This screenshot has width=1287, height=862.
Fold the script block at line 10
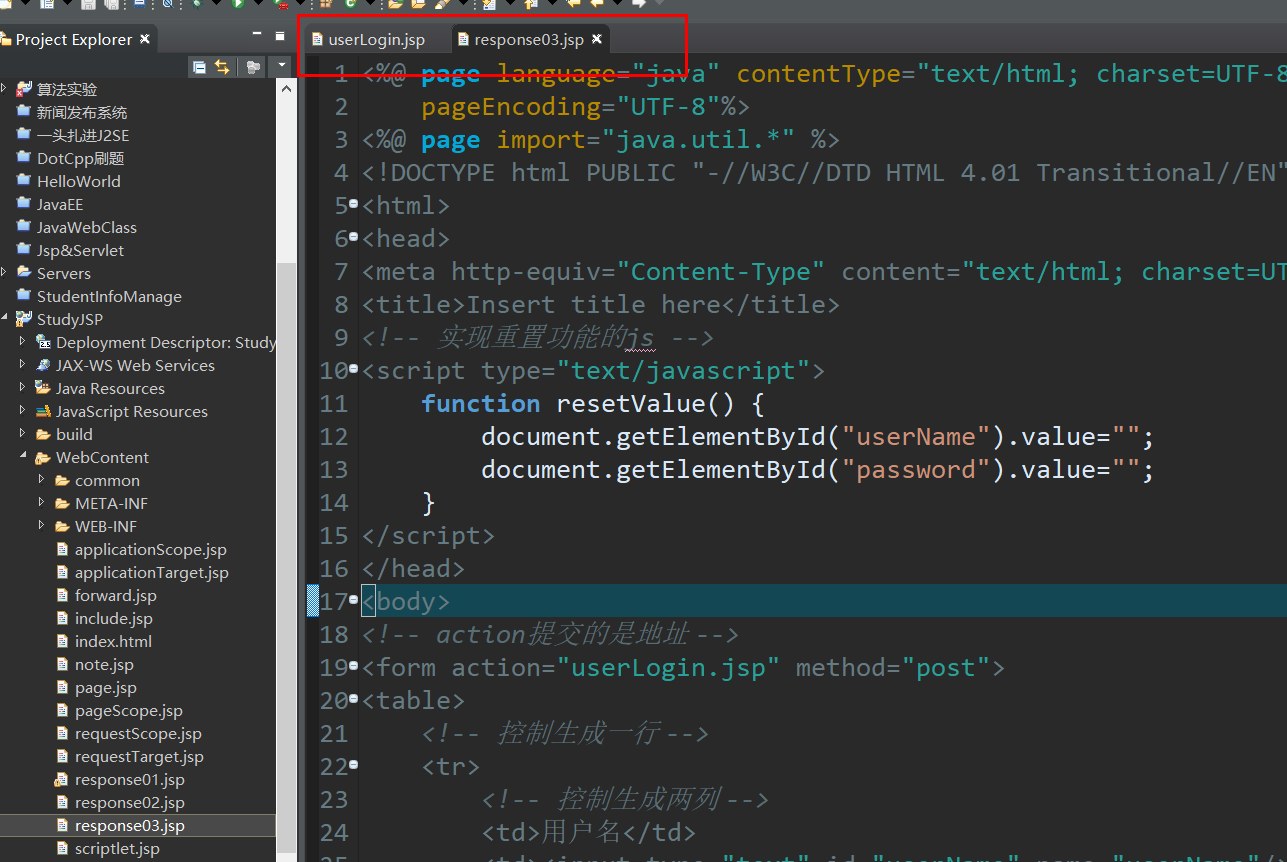pyautogui.click(x=354, y=370)
